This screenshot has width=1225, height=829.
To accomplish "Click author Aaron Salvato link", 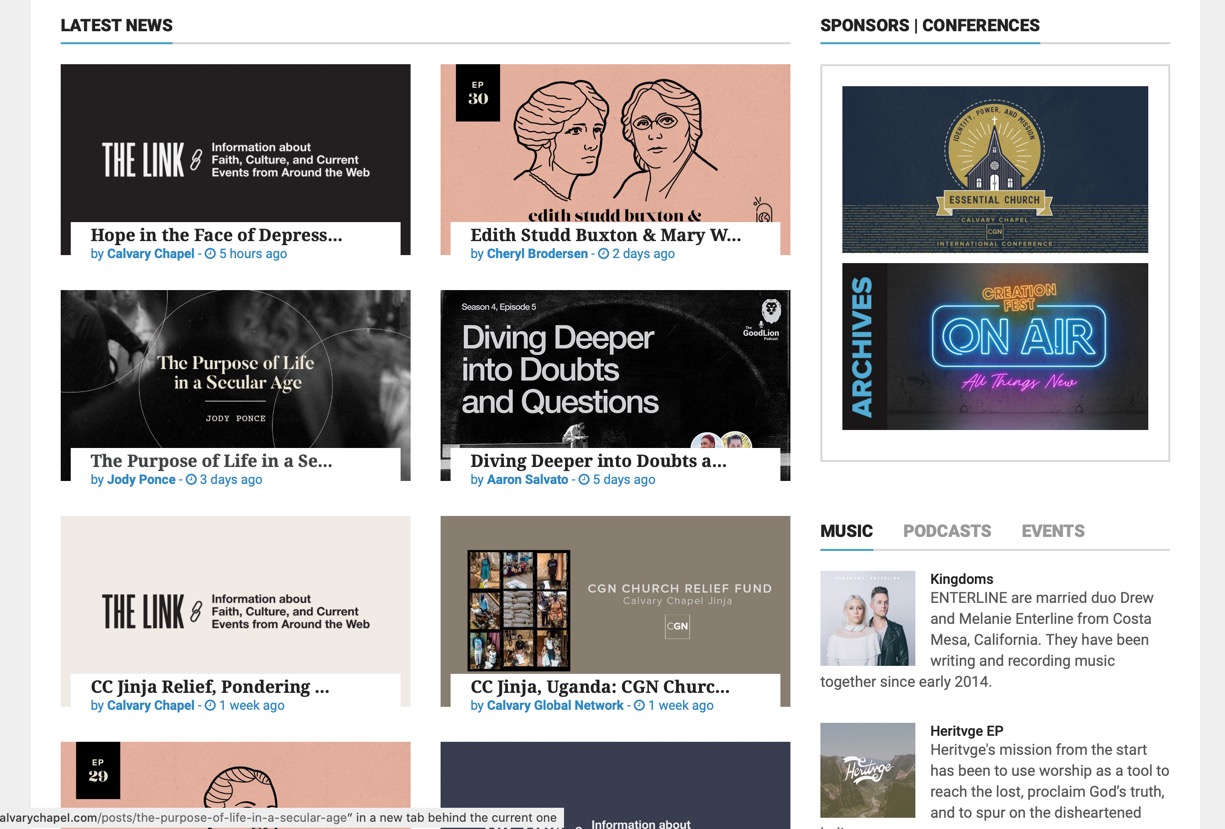I will (528, 480).
